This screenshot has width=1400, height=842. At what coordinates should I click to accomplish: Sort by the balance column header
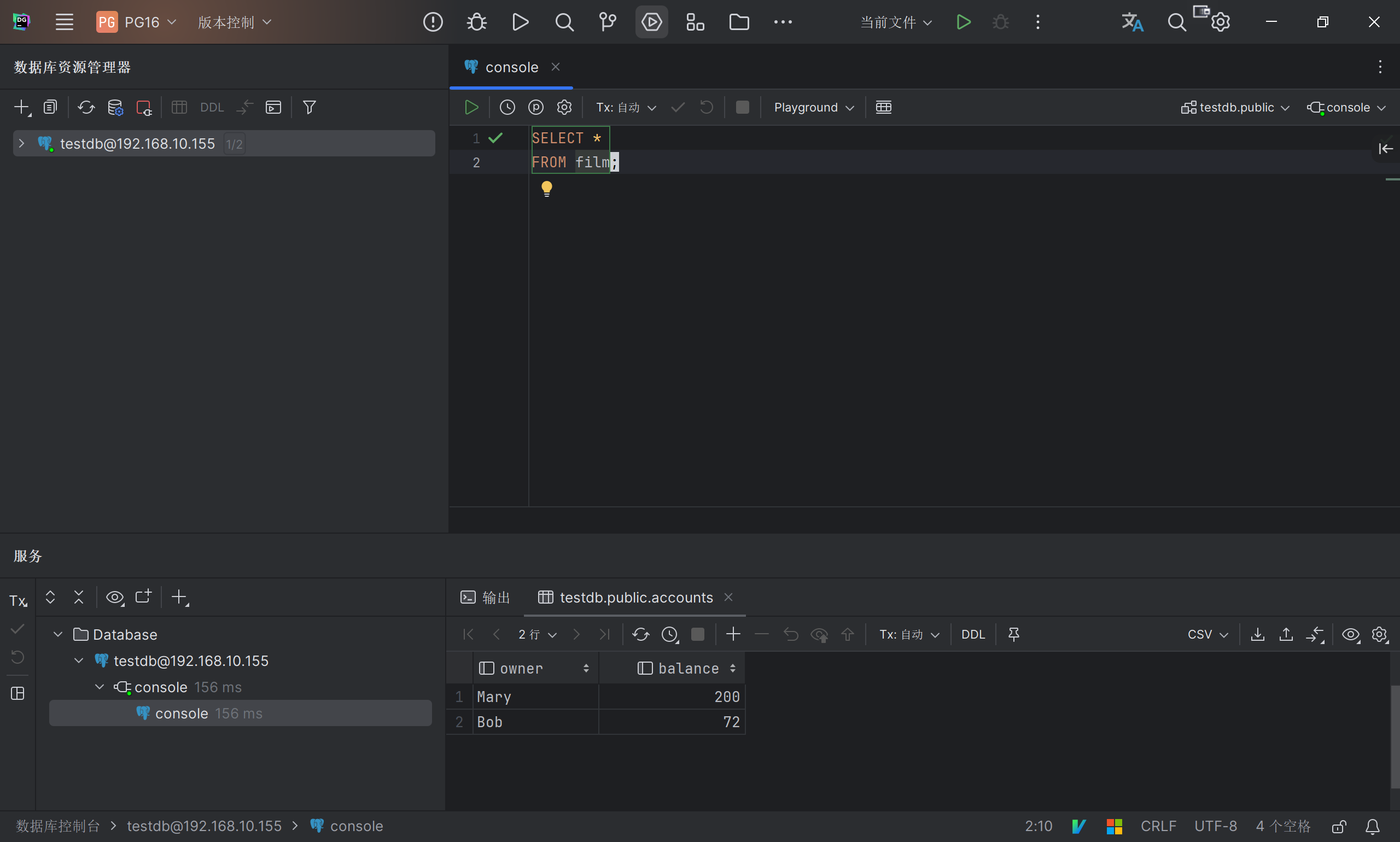tap(673, 668)
